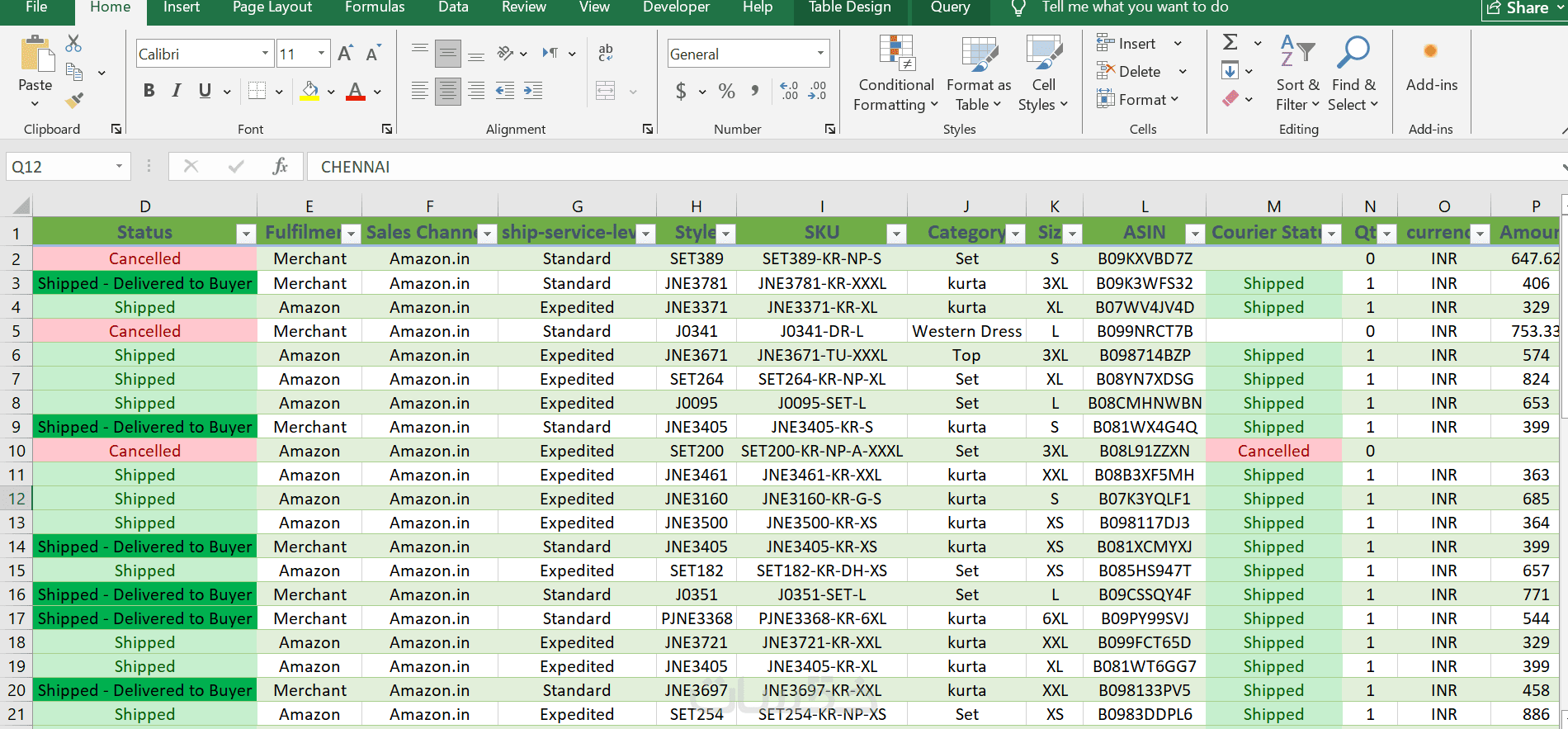The image size is (1568, 729).
Task: Click the Percent Style icon
Action: (726, 91)
